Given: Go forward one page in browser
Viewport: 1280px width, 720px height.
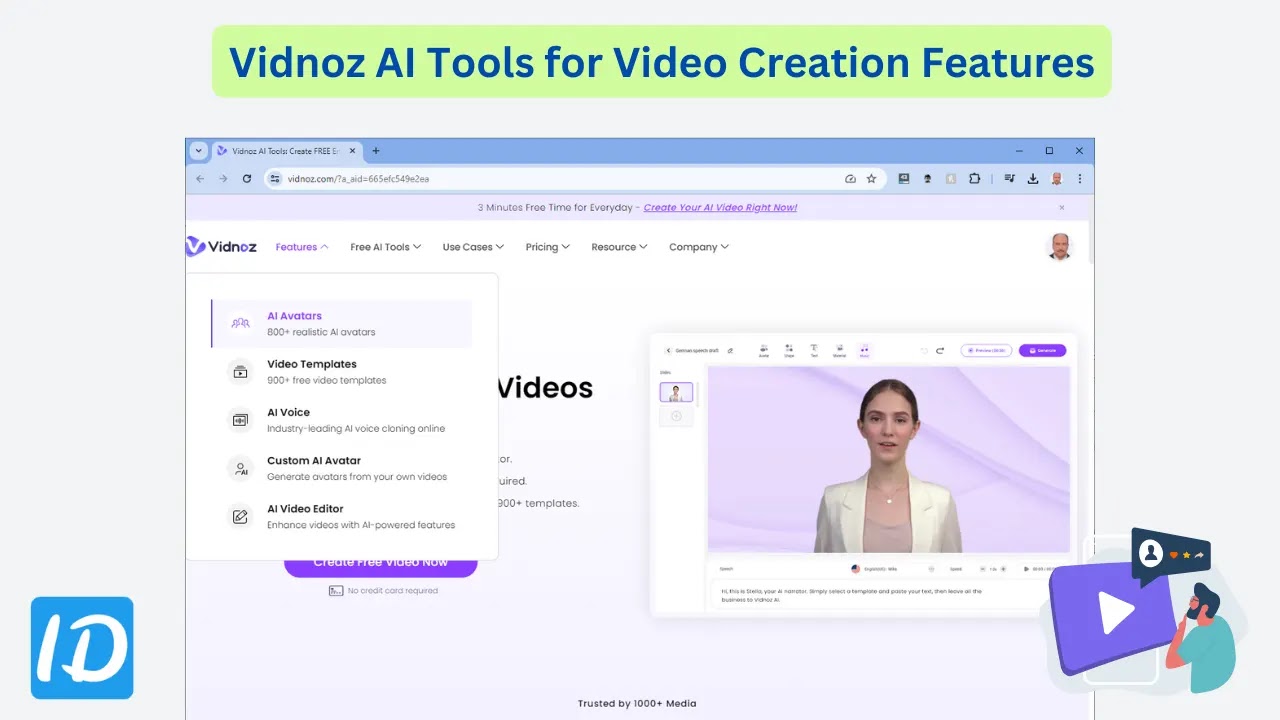Looking at the screenshot, I should [x=223, y=179].
